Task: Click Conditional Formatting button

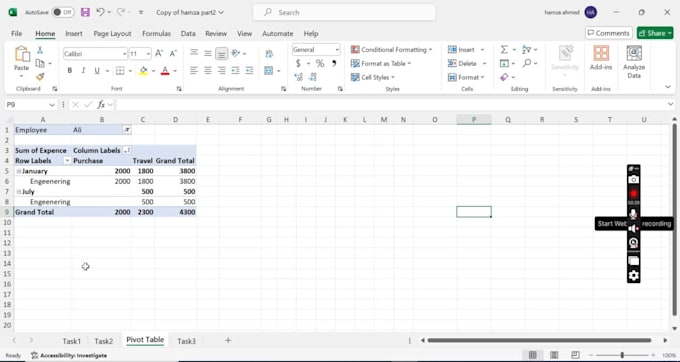Action: [x=392, y=50]
